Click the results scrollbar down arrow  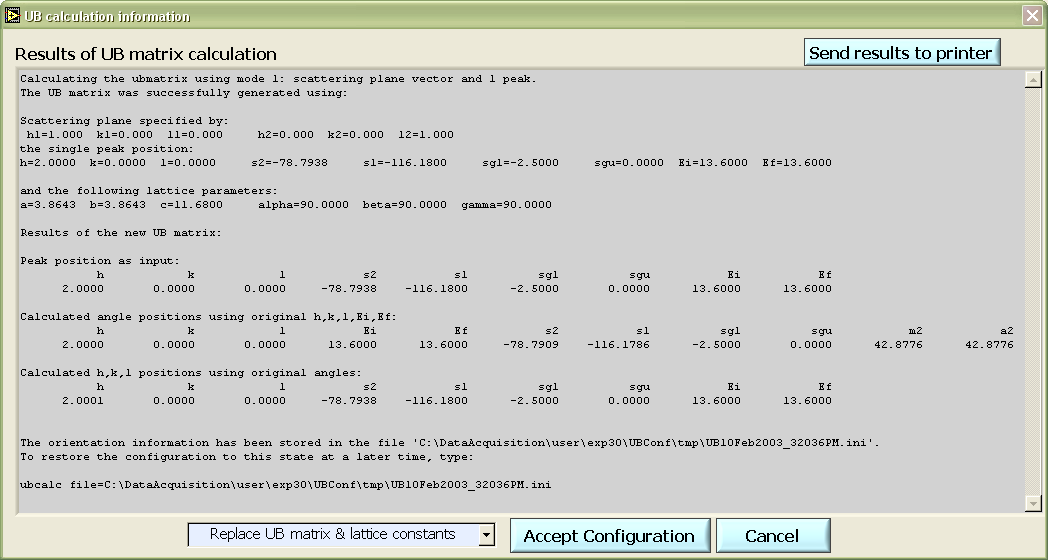click(1033, 504)
